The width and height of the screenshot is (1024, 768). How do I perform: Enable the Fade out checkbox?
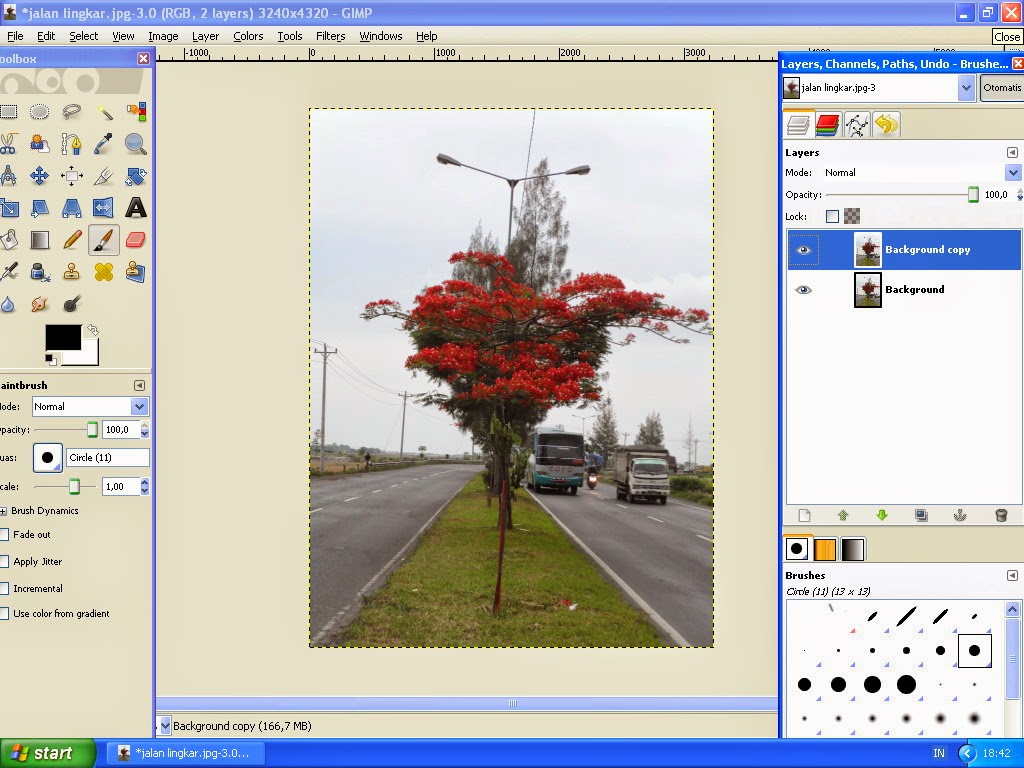click(5, 535)
